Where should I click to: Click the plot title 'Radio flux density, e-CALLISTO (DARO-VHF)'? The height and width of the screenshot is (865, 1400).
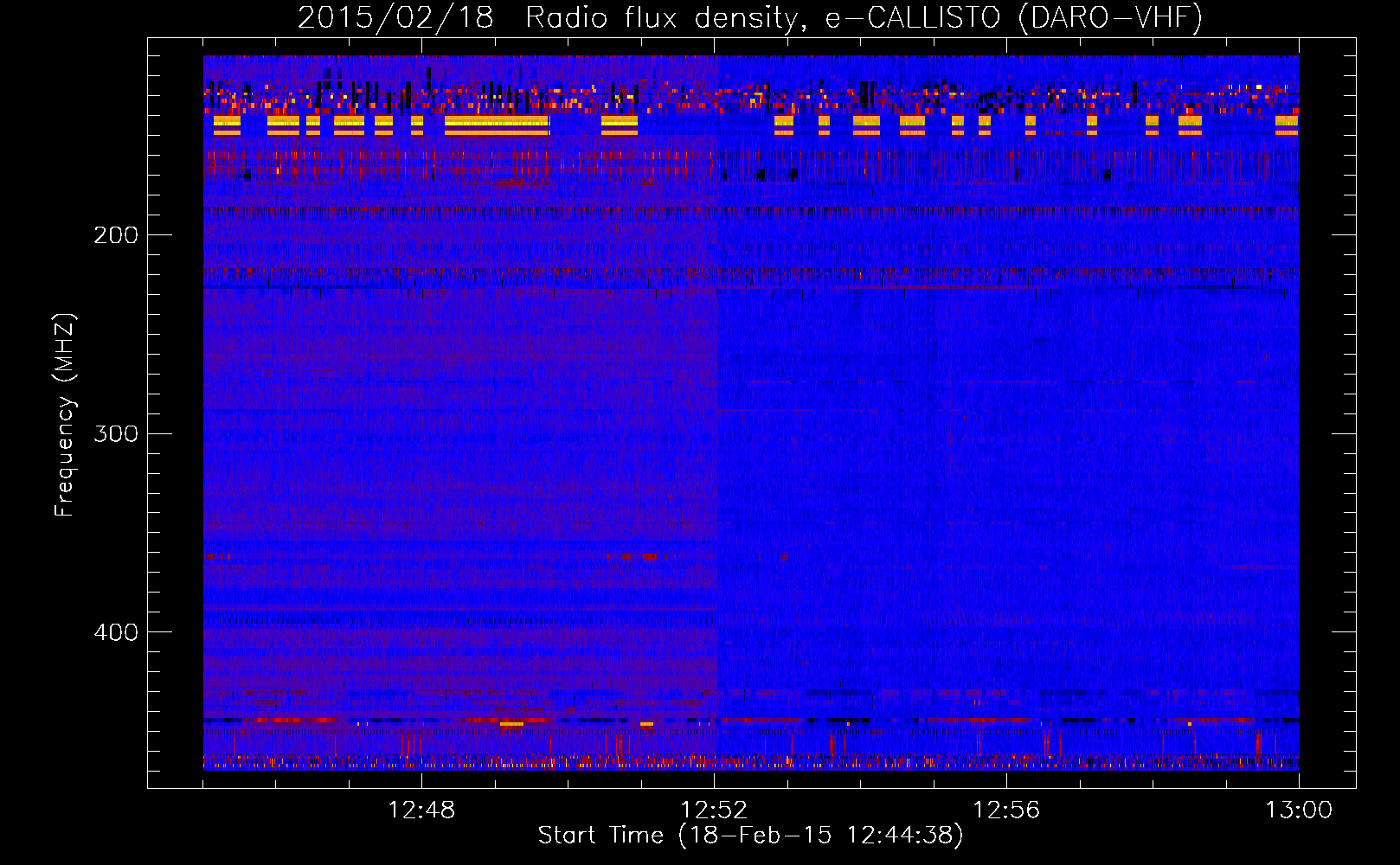(x=864, y=18)
